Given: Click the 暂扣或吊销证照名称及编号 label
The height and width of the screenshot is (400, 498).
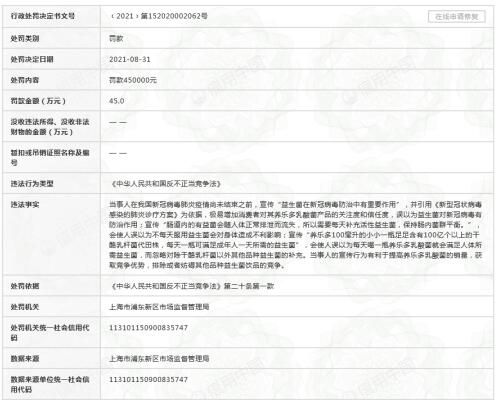Looking at the screenshot, I should pyautogui.click(x=50, y=158).
